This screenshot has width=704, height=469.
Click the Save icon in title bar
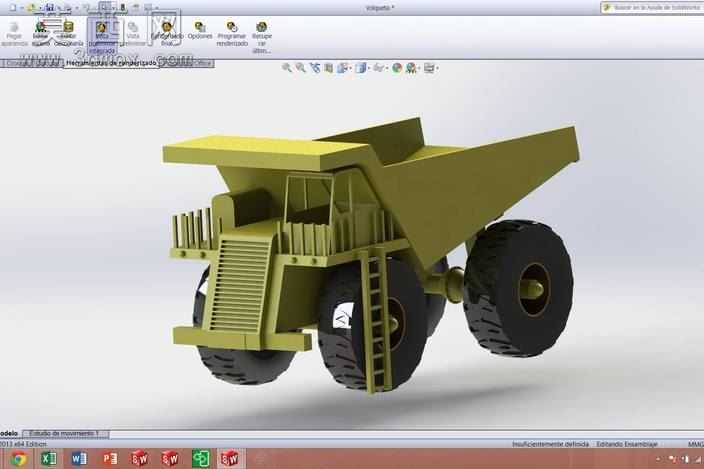(49, 8)
